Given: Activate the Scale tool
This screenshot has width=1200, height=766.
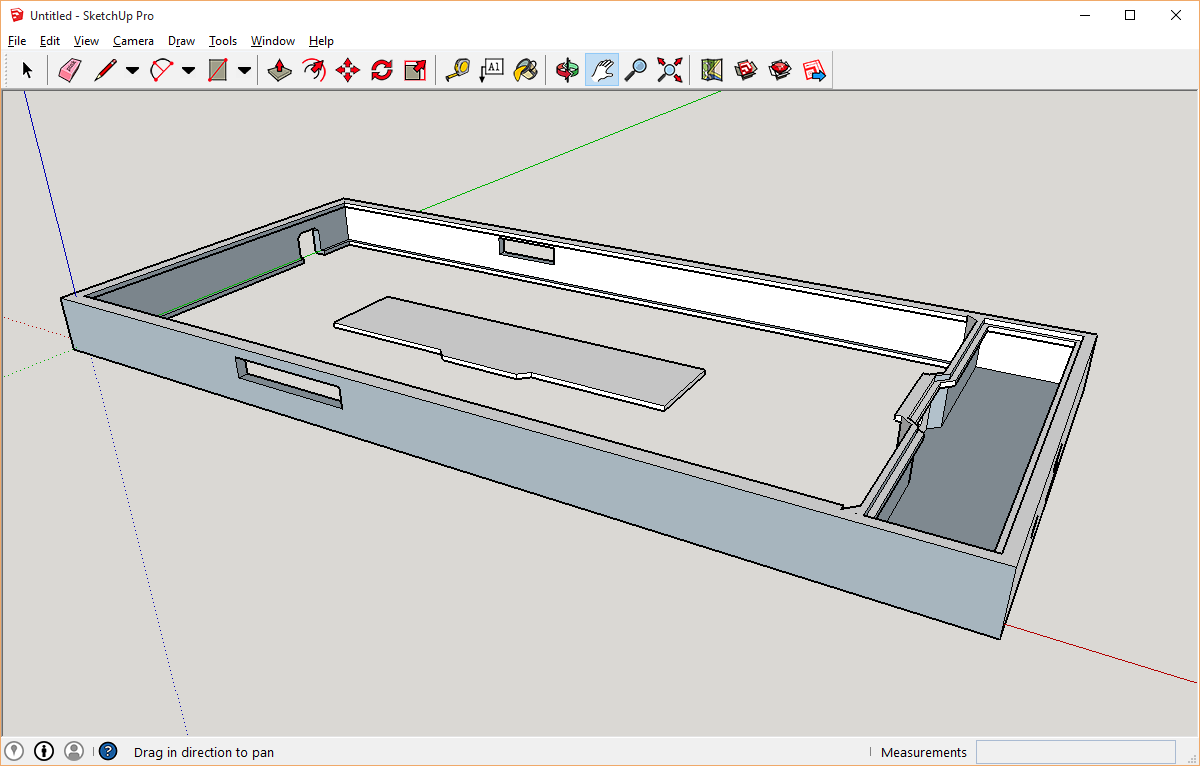Looking at the screenshot, I should point(415,70).
